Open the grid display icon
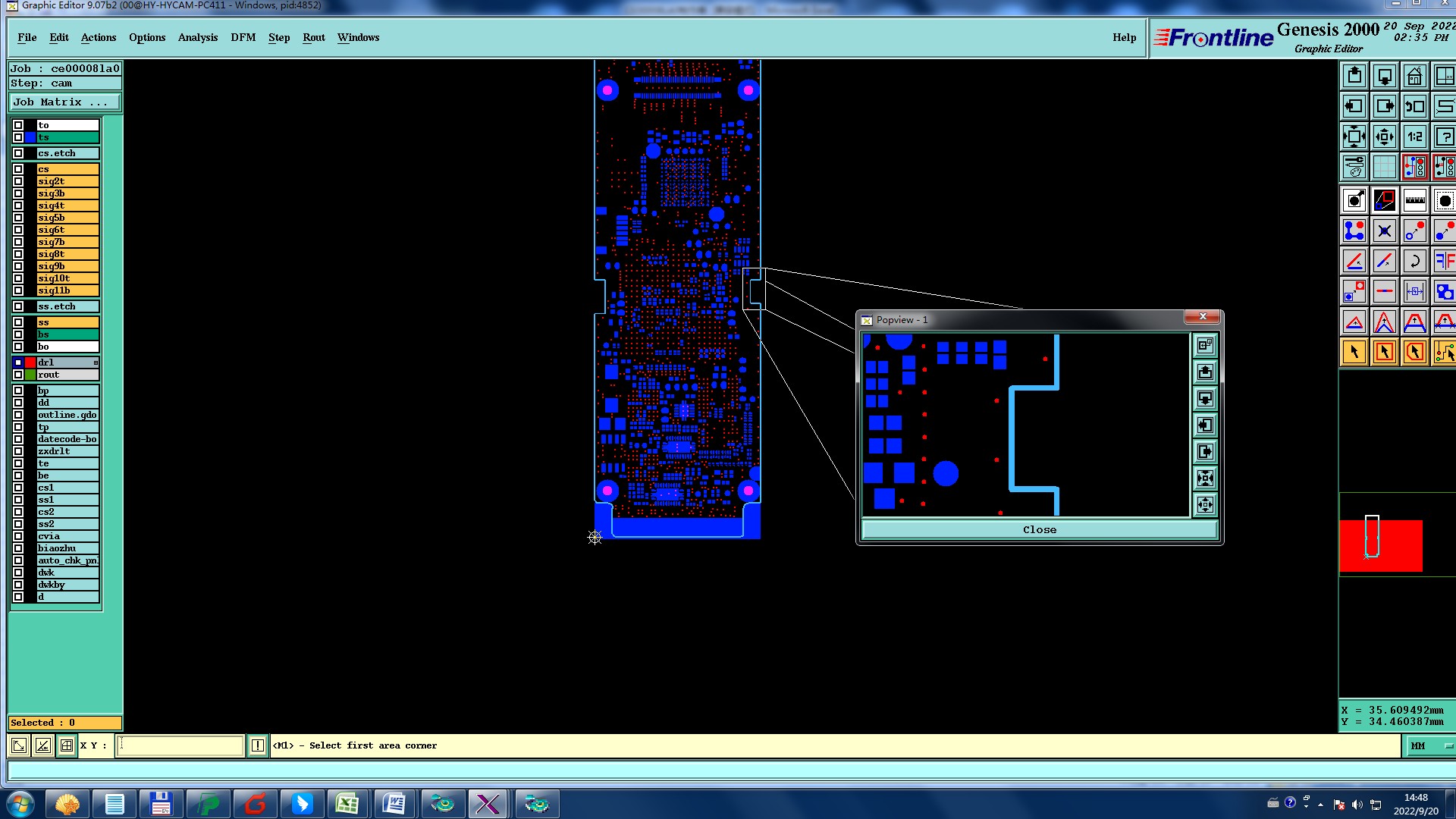 (x=1384, y=167)
